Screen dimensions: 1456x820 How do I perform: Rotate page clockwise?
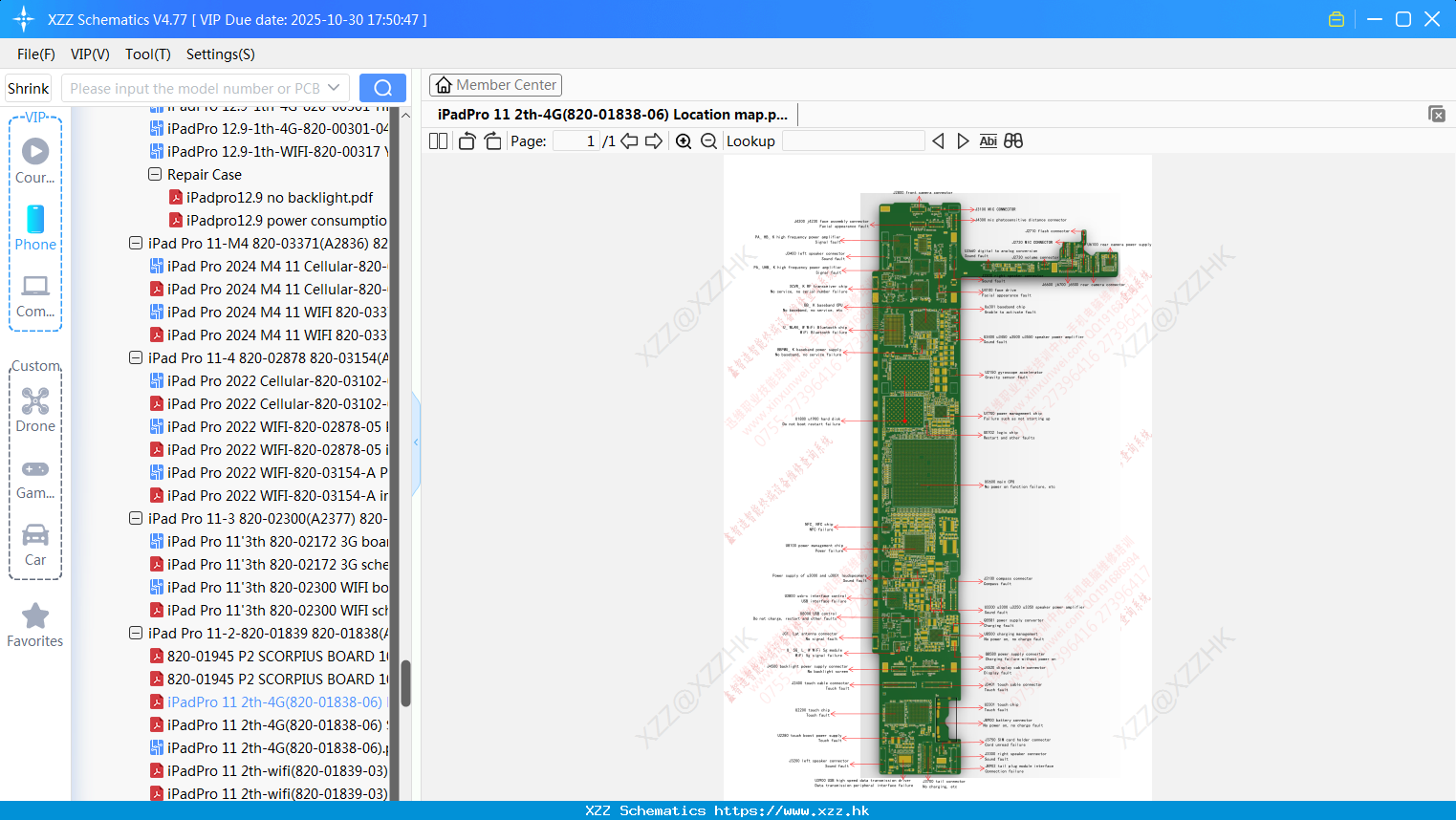pos(492,141)
